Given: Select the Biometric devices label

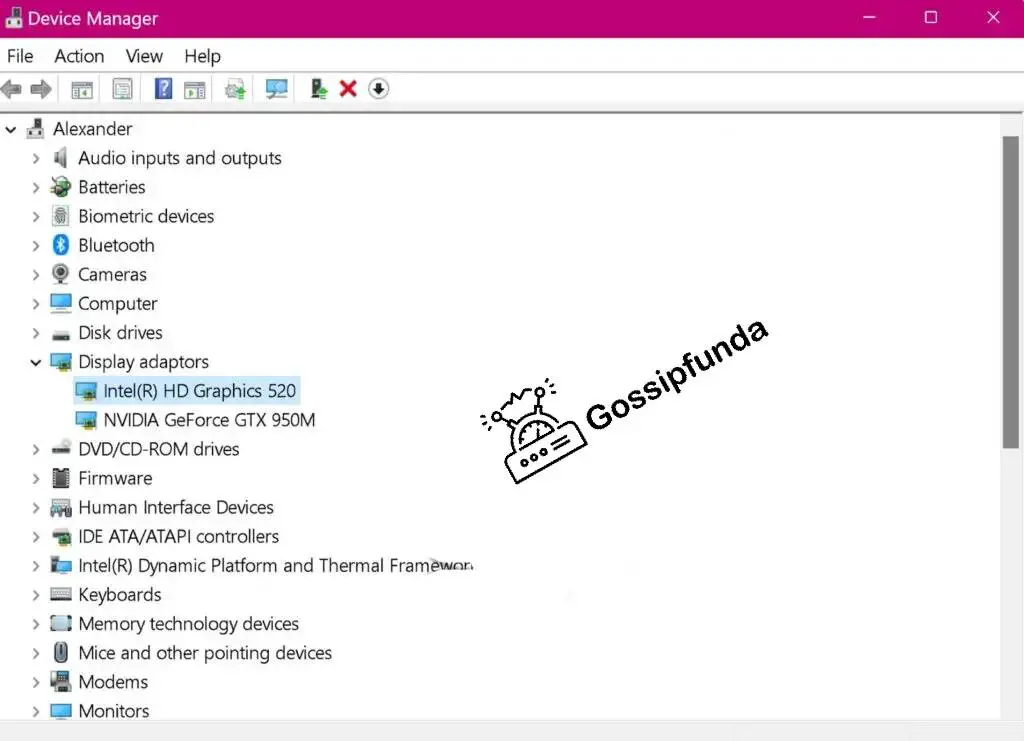Looking at the screenshot, I should click(146, 216).
